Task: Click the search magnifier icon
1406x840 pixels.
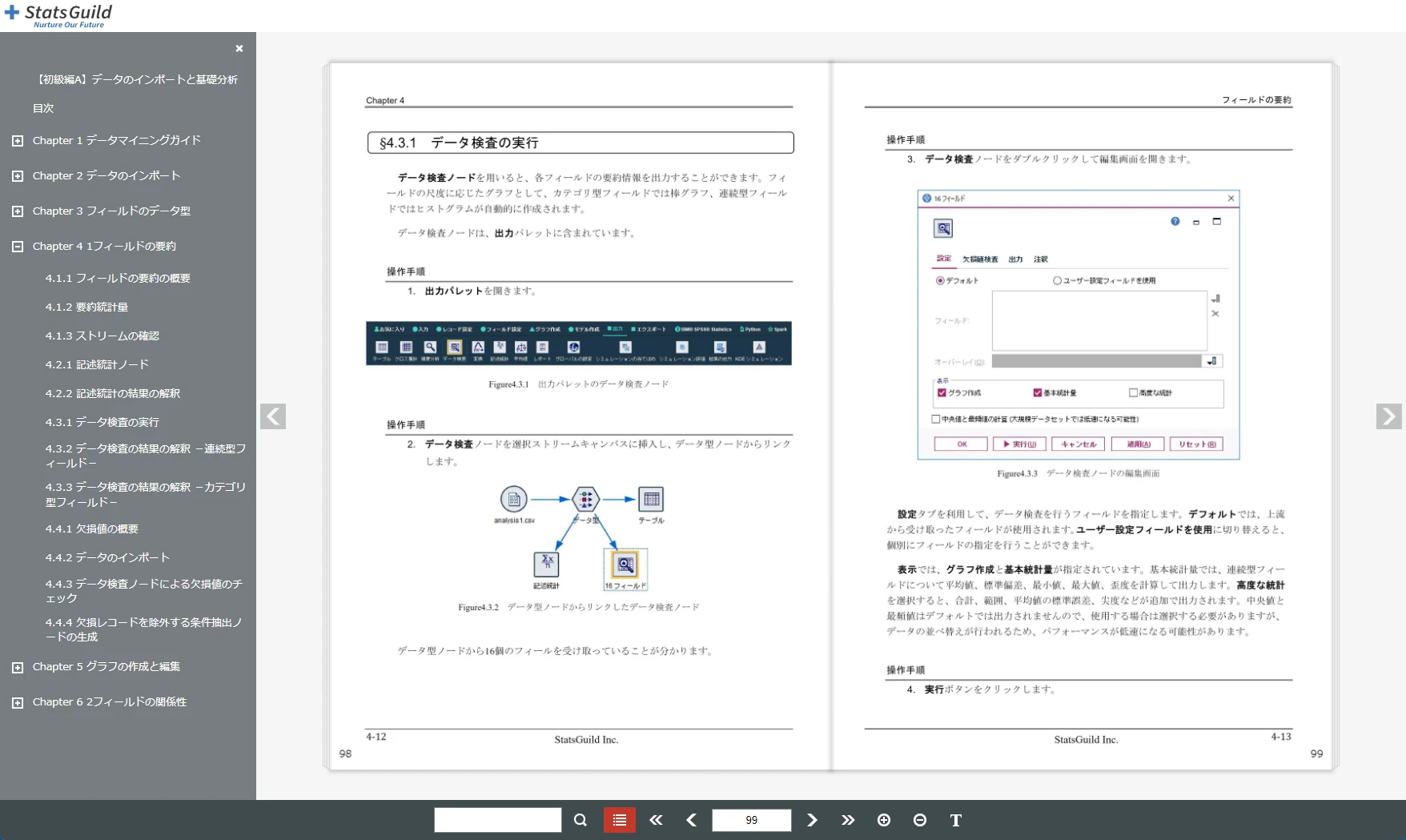Action: click(x=580, y=820)
